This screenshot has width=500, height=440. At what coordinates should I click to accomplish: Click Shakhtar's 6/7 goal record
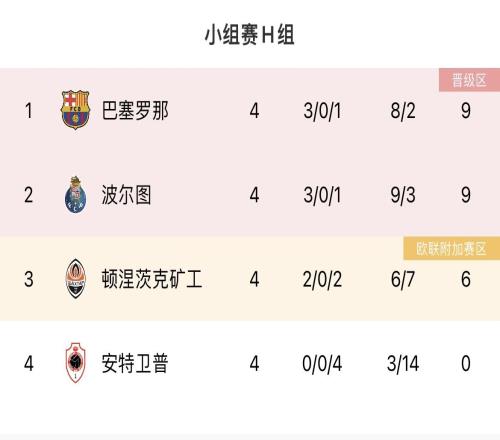tap(403, 279)
